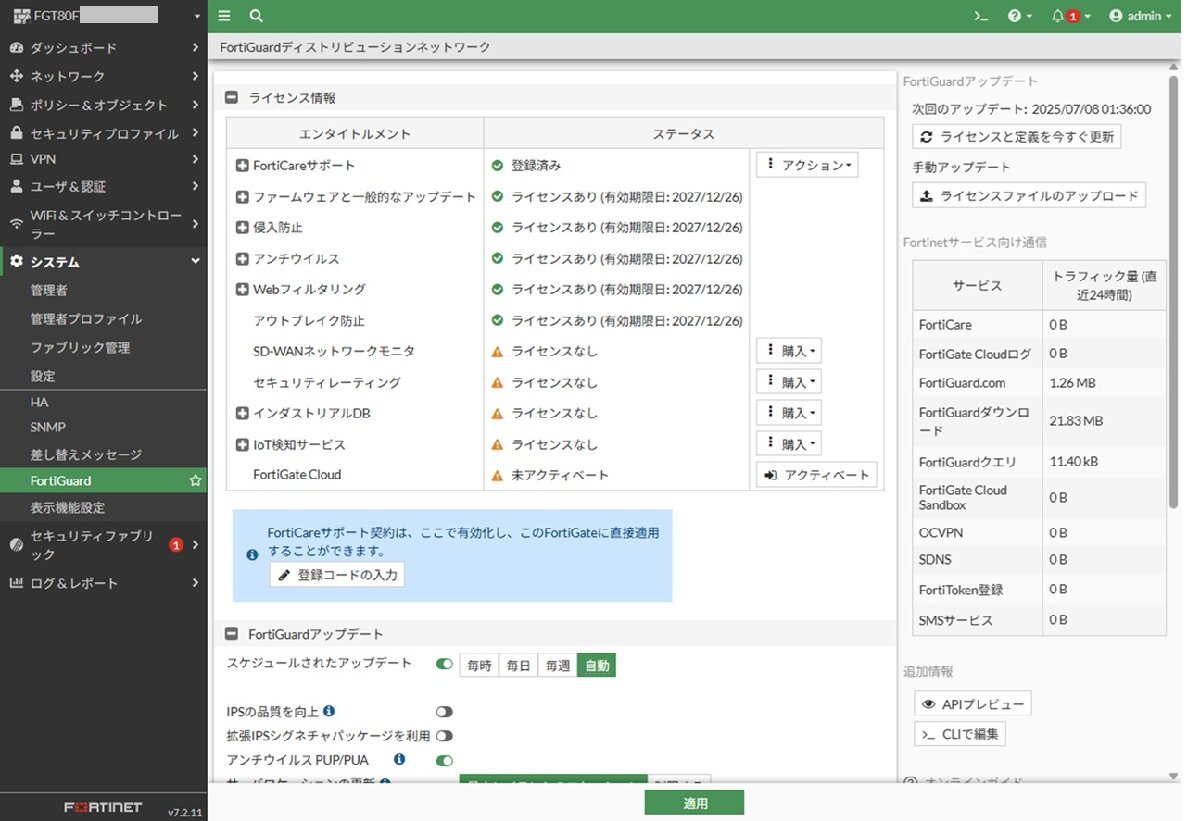Click ライセンスファイルのアップロード button
The height and width of the screenshot is (821, 1200).
[x=1029, y=196]
